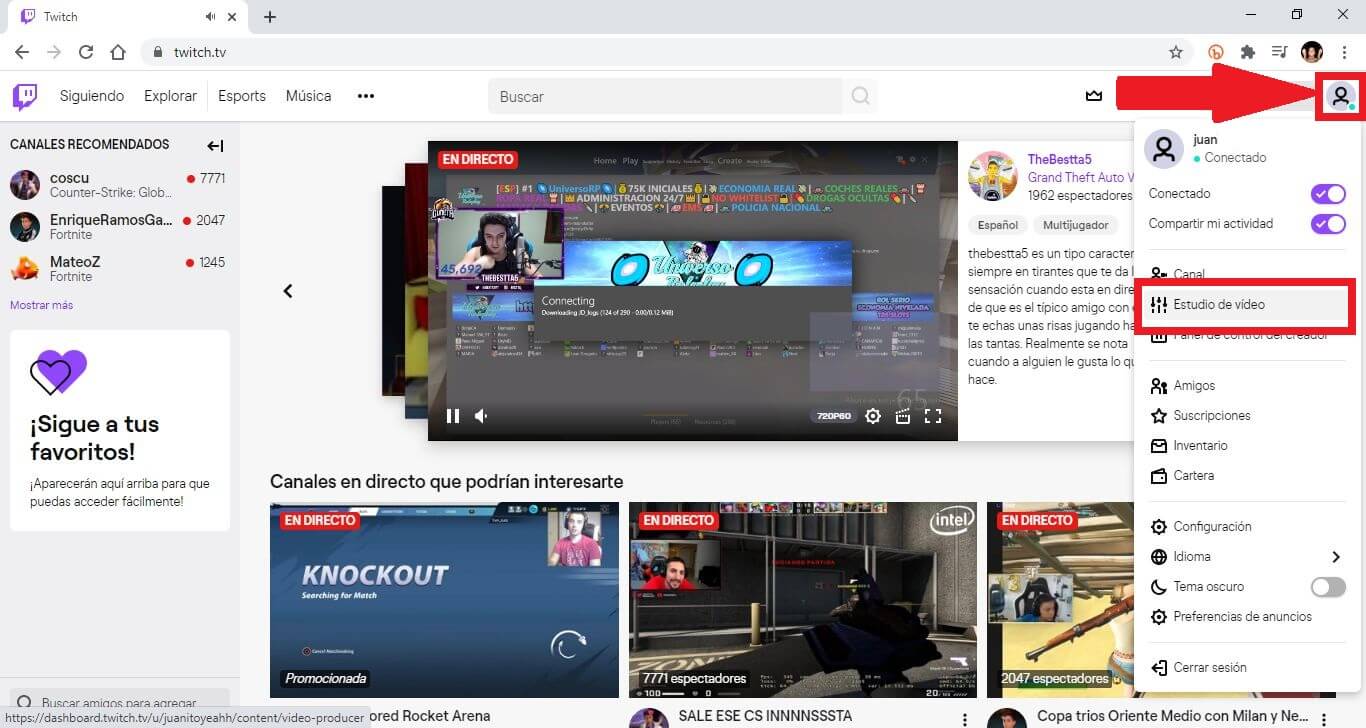1366x728 pixels.
Task: Click the Twitch logo home icon
Action: pos(25,96)
